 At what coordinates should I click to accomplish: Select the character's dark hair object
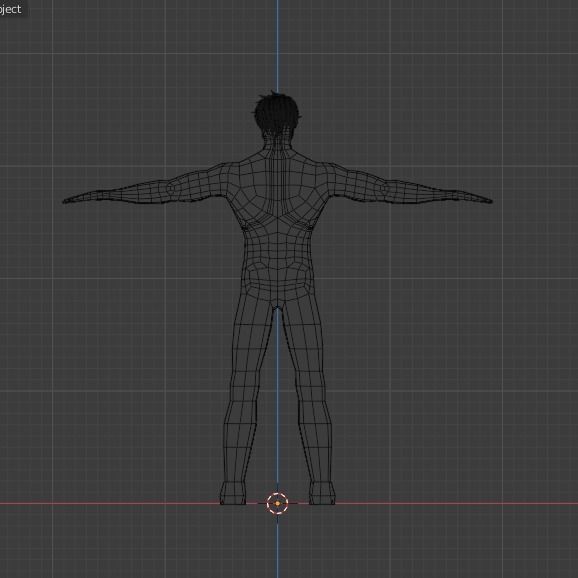[x=277, y=115]
